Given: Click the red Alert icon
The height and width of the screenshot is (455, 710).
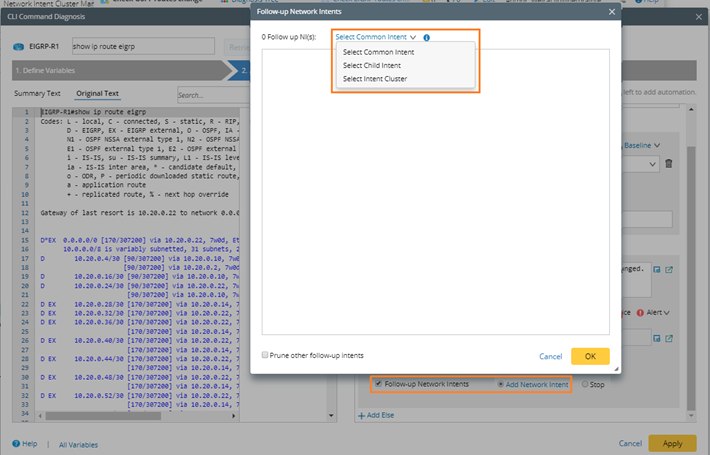Looking at the screenshot, I should (x=640, y=313).
